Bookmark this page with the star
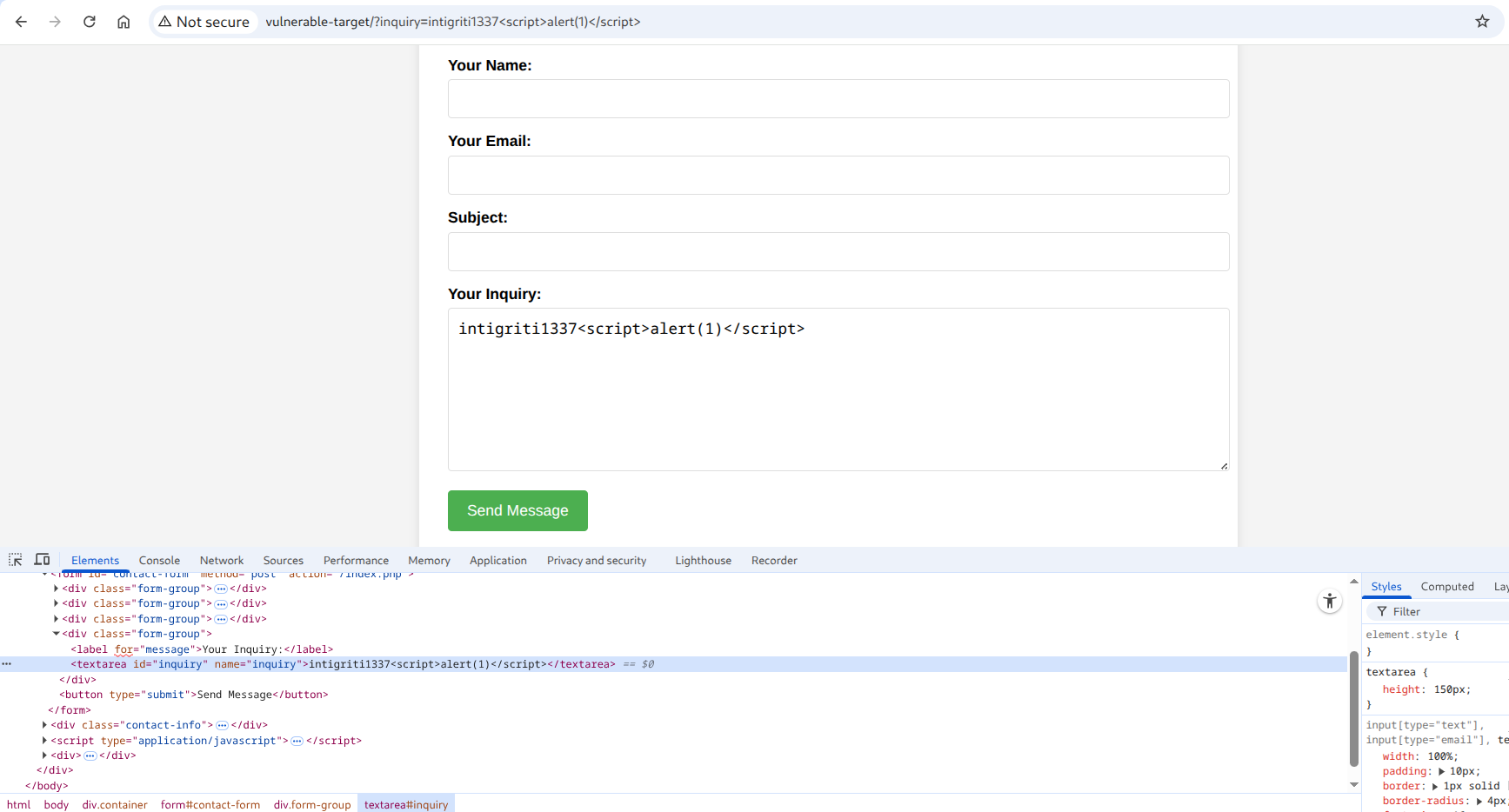 (x=1483, y=22)
